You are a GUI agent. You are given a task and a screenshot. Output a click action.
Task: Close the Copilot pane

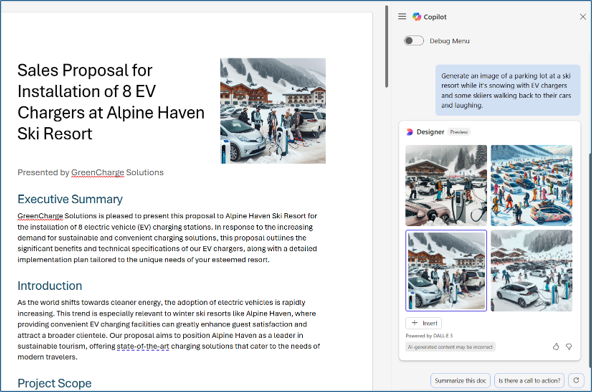pos(583,17)
